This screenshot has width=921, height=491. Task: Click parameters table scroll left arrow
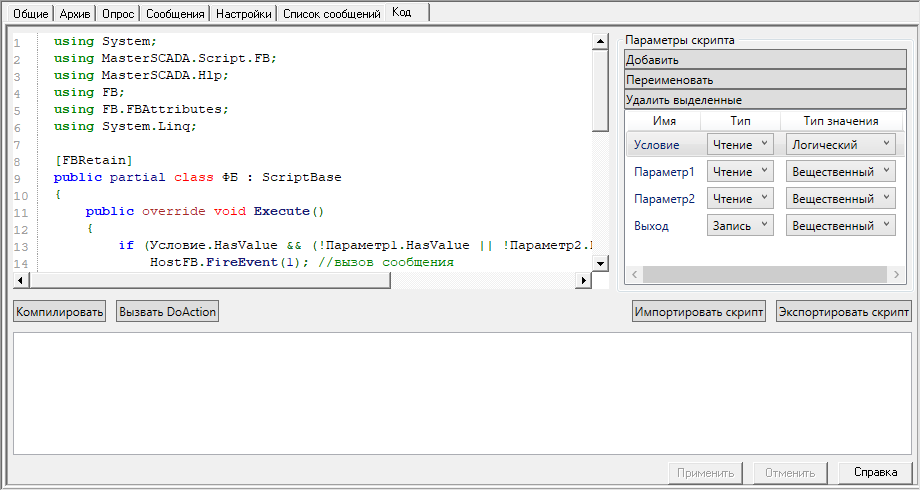coord(634,274)
